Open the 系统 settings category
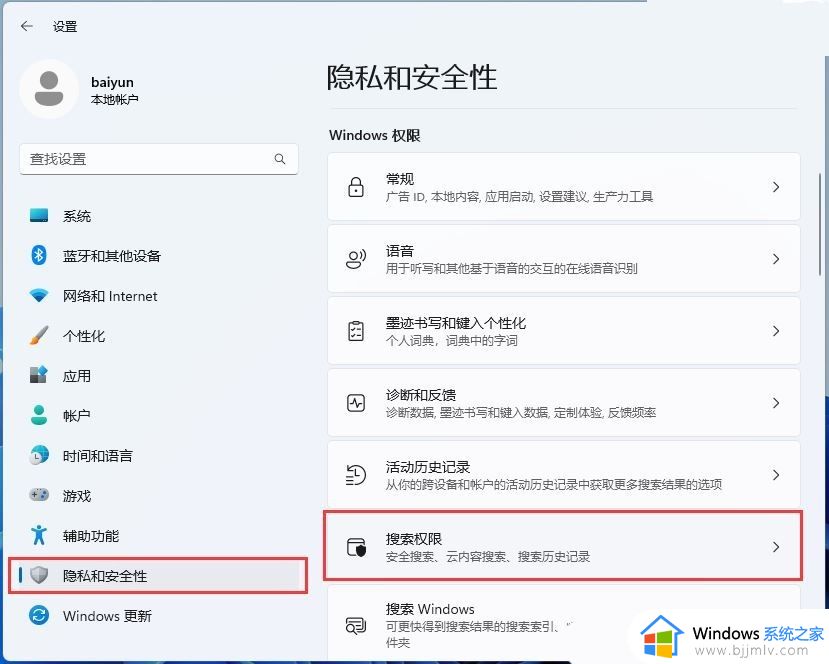The width and height of the screenshot is (829, 664). tap(159, 216)
